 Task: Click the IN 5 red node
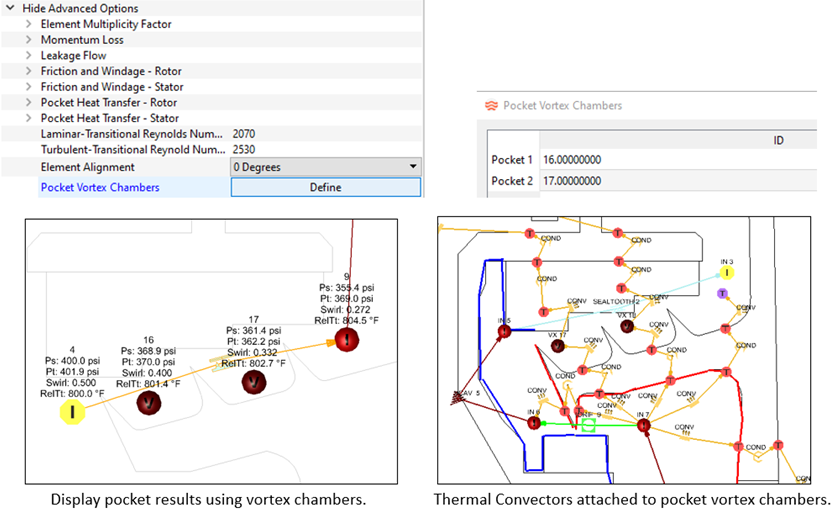pyautogui.click(x=506, y=331)
